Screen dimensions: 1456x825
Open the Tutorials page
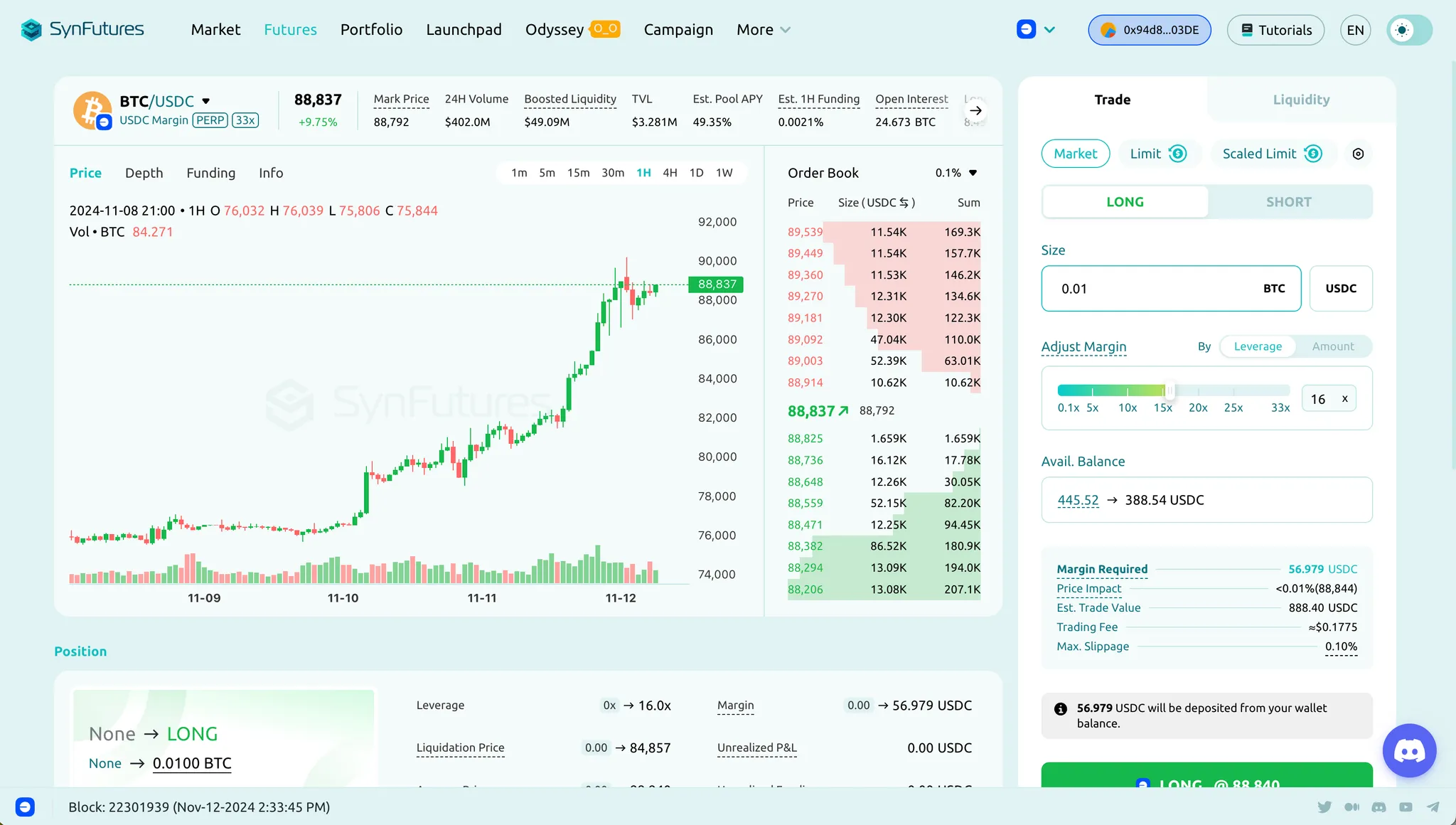(1275, 30)
